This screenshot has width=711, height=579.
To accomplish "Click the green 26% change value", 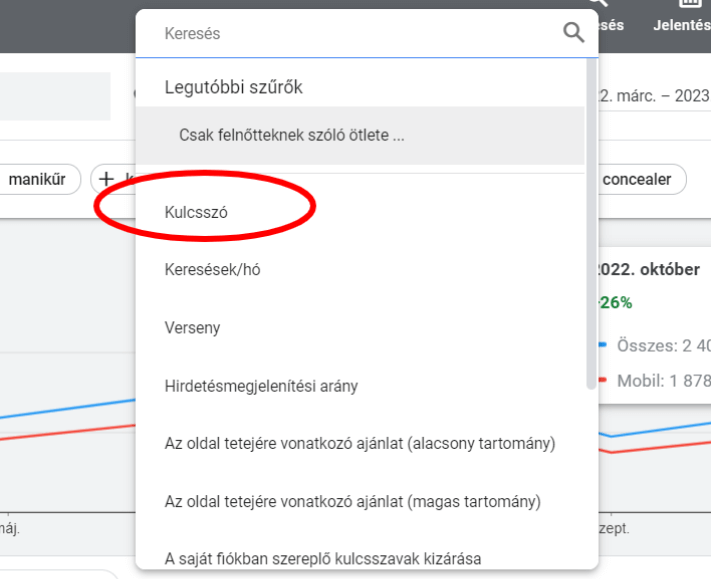I will (x=616, y=302).
